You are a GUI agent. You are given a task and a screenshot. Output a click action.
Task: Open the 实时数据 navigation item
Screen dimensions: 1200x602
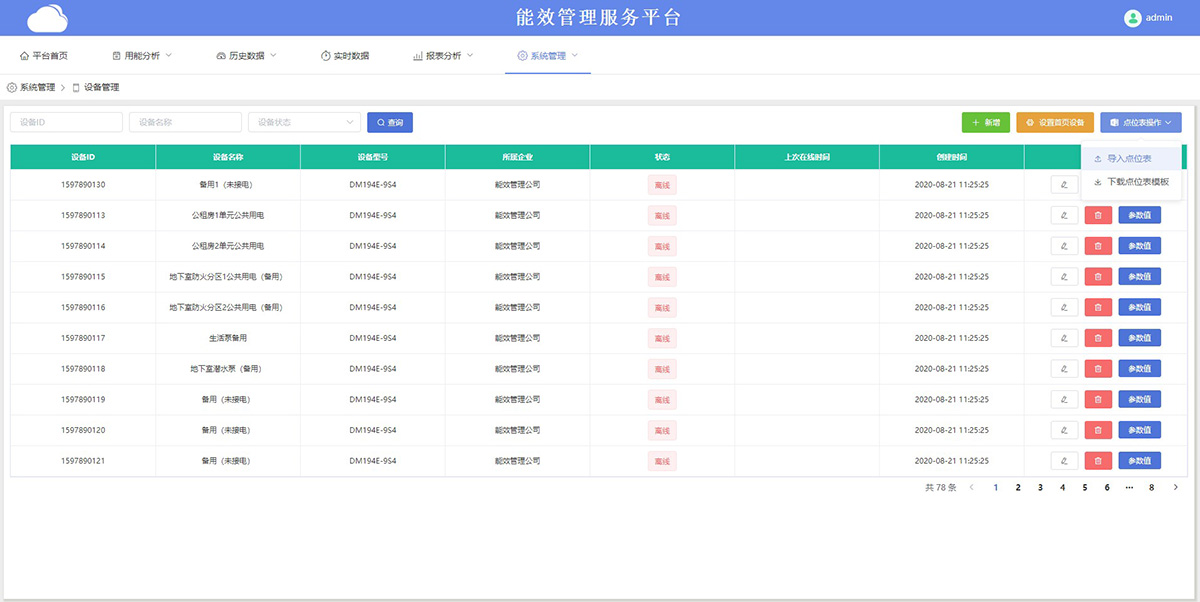[345, 56]
